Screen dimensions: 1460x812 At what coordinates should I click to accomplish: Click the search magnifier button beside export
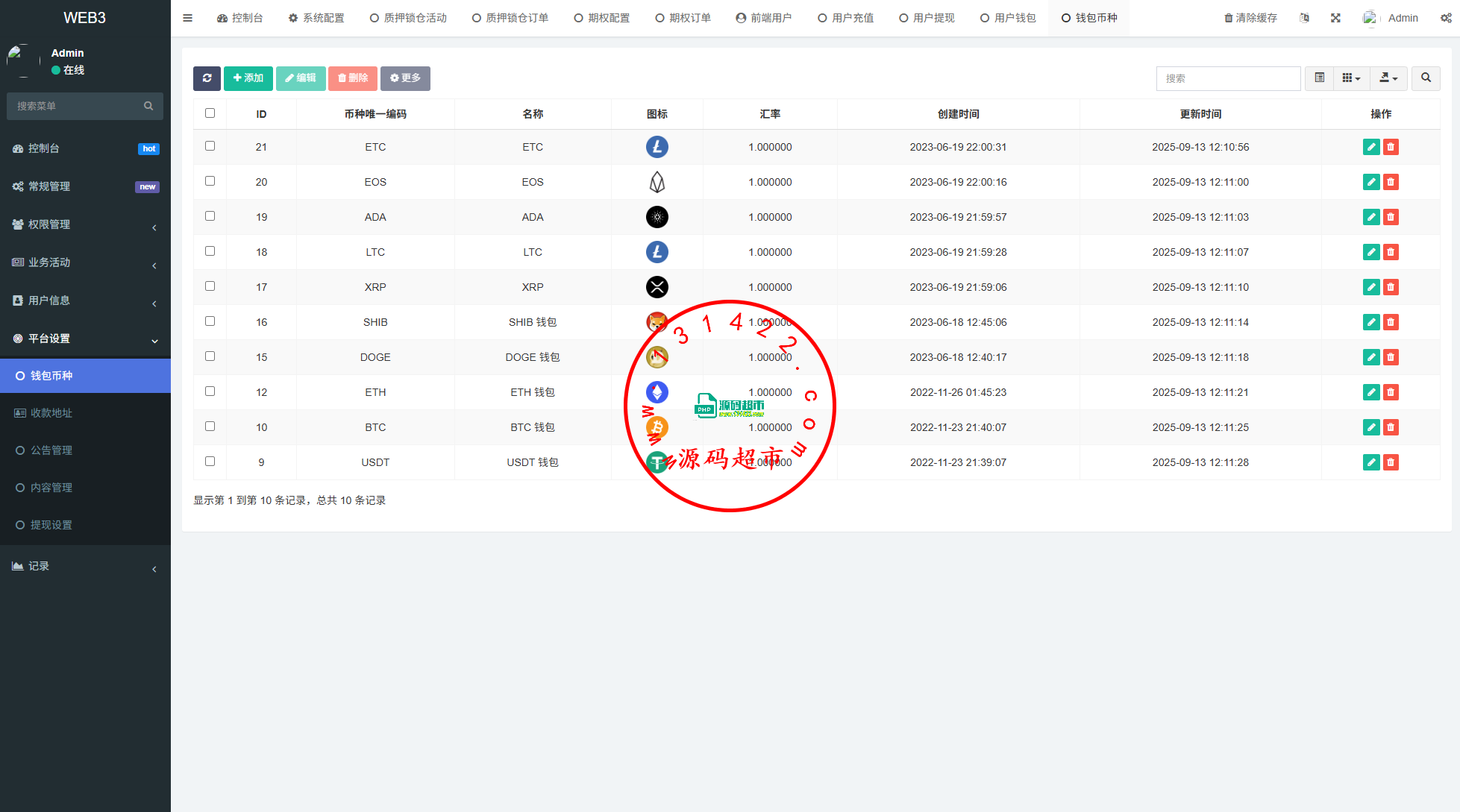point(1426,78)
